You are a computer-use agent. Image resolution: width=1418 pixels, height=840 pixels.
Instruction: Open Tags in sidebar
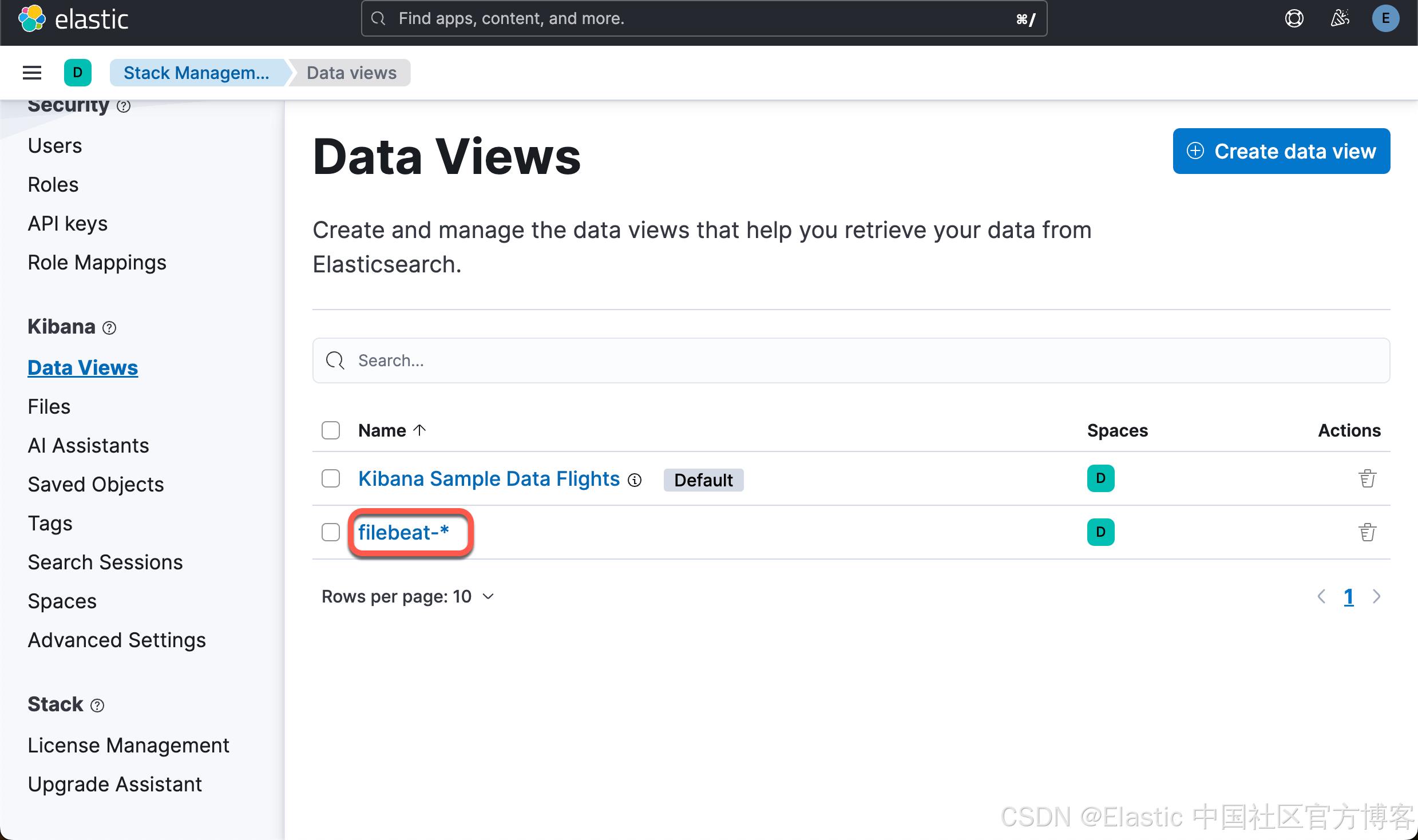click(x=50, y=523)
